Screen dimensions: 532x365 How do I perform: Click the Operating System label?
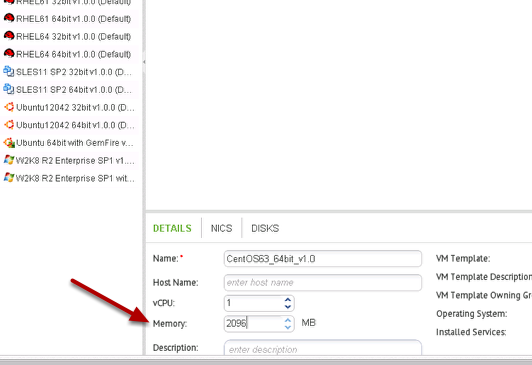[472, 314]
